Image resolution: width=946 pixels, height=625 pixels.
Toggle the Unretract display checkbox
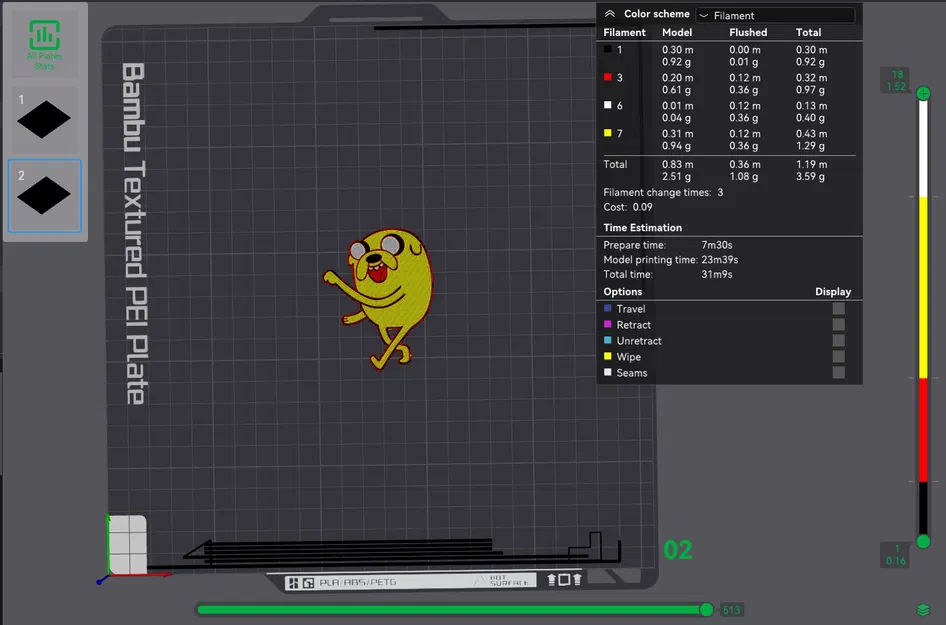pos(837,341)
